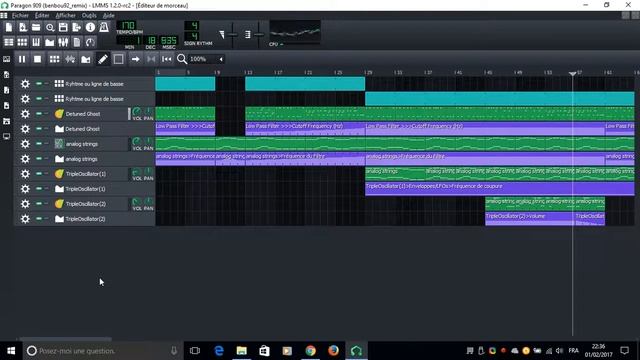The height and width of the screenshot is (360, 640).
Task: Add a sample track via Song Editor toolbar
Action: [70, 59]
